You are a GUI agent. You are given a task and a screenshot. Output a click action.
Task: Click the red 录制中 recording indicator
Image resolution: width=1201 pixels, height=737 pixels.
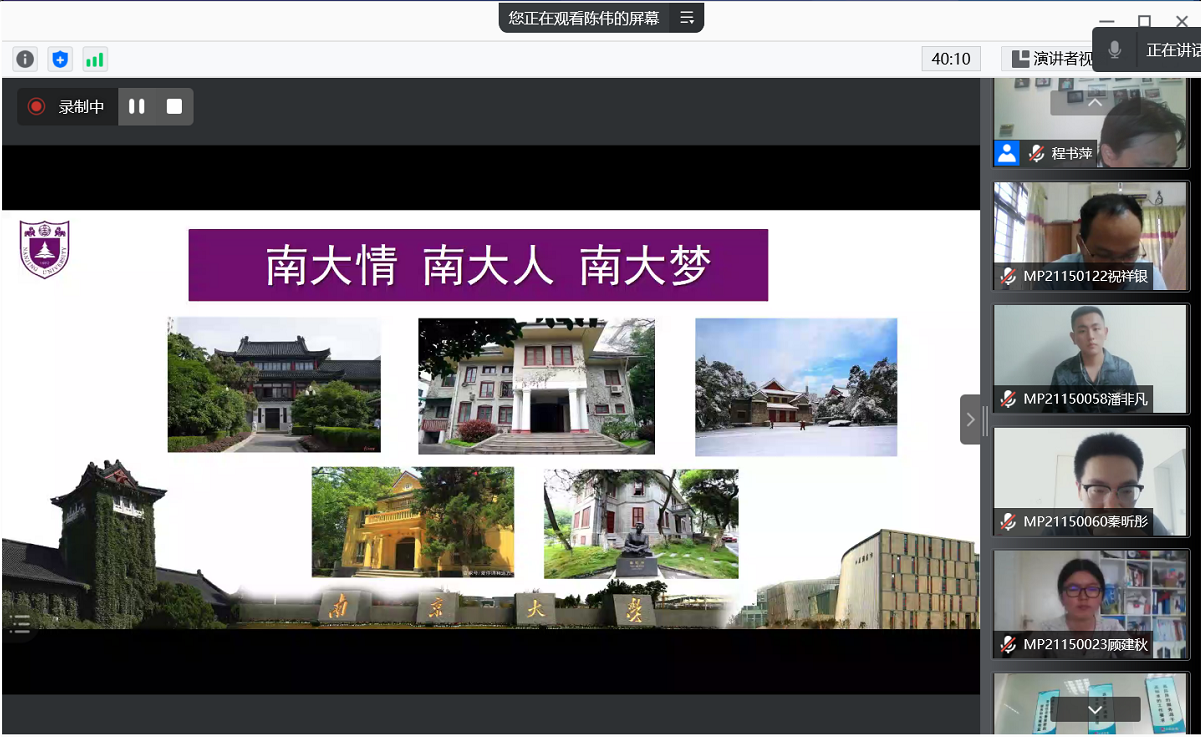37,107
